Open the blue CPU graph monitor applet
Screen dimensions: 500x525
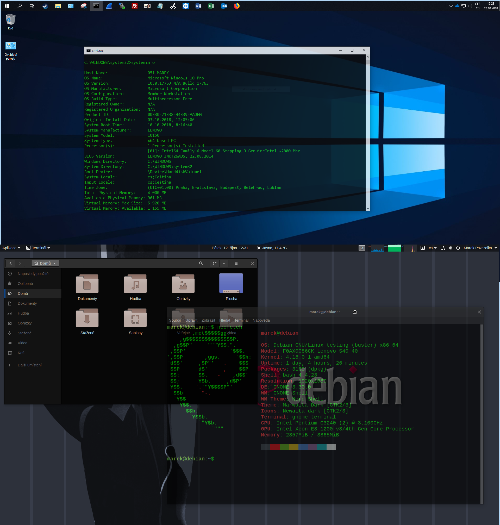pyautogui.click(x=377, y=248)
